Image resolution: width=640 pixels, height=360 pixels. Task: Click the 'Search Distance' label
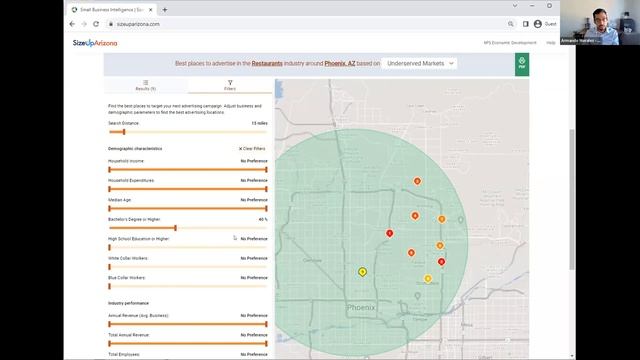123,123
